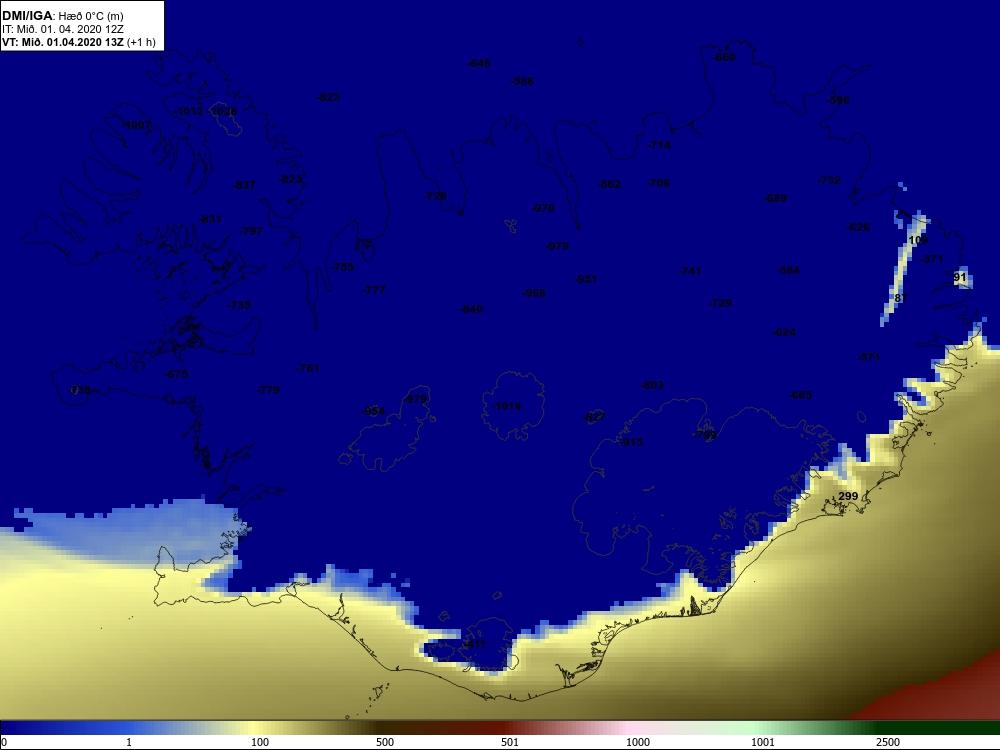This screenshot has width=1000, height=750.
Task: Click the map value "-797"
Action: [x=251, y=230]
